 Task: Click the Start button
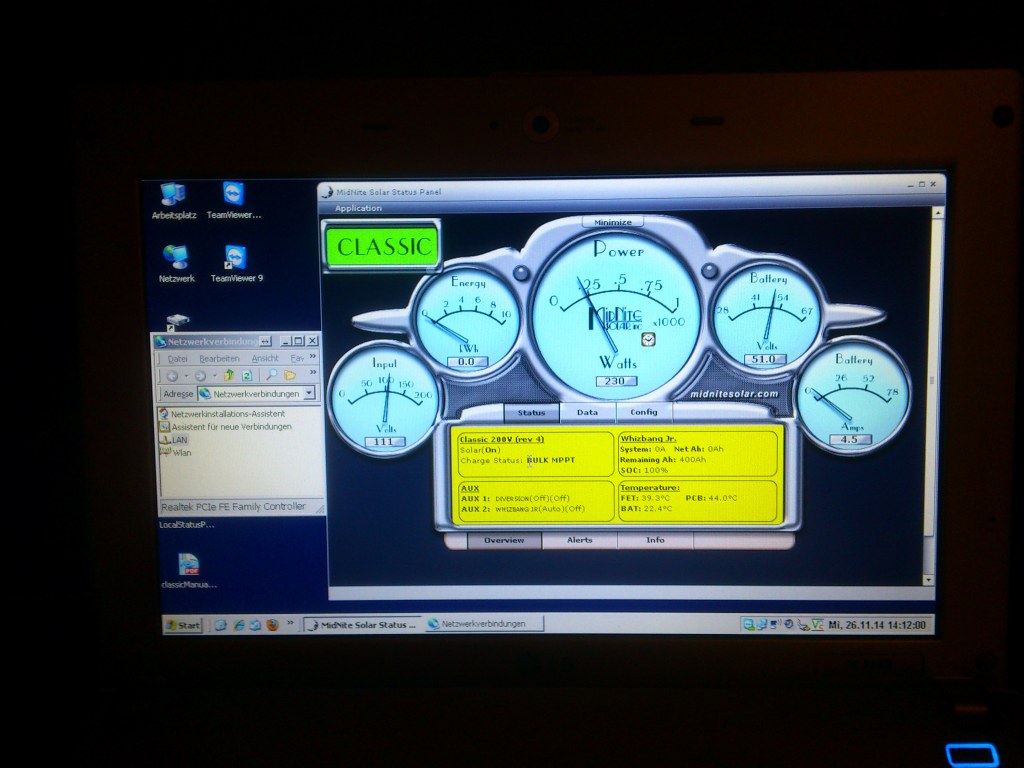183,625
